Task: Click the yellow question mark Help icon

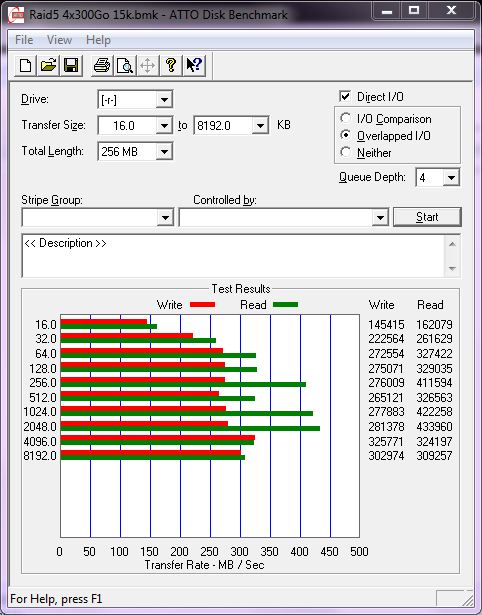Action: [x=171, y=65]
